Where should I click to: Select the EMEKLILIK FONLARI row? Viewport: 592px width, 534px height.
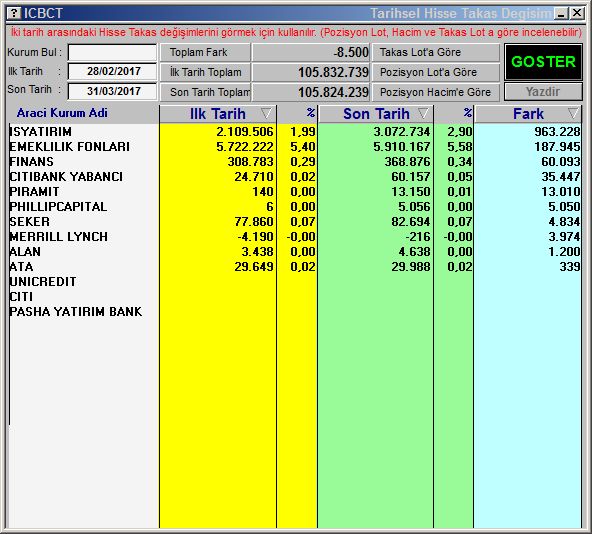(x=295, y=147)
